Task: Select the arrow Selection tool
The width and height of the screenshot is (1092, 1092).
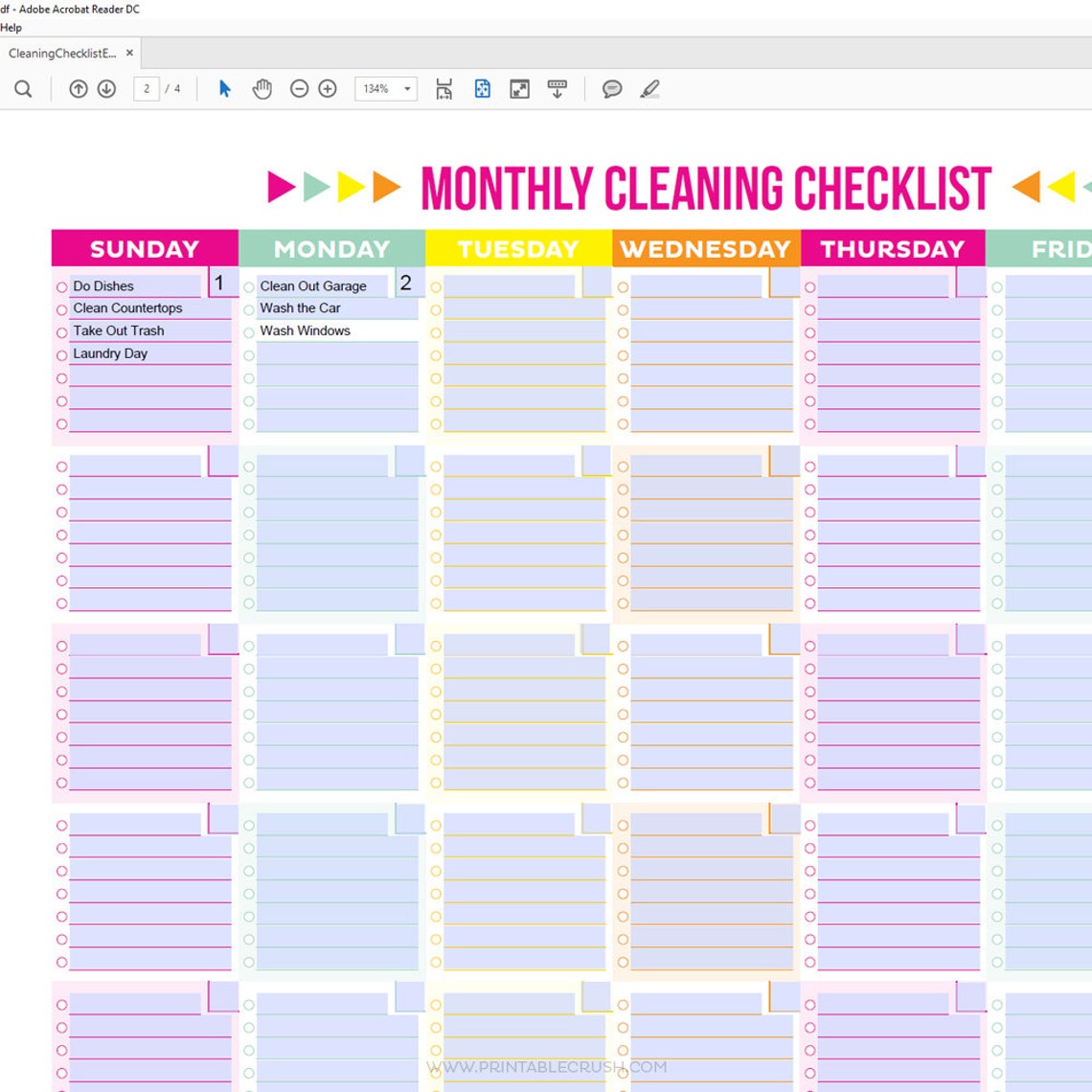Action: pos(224,88)
